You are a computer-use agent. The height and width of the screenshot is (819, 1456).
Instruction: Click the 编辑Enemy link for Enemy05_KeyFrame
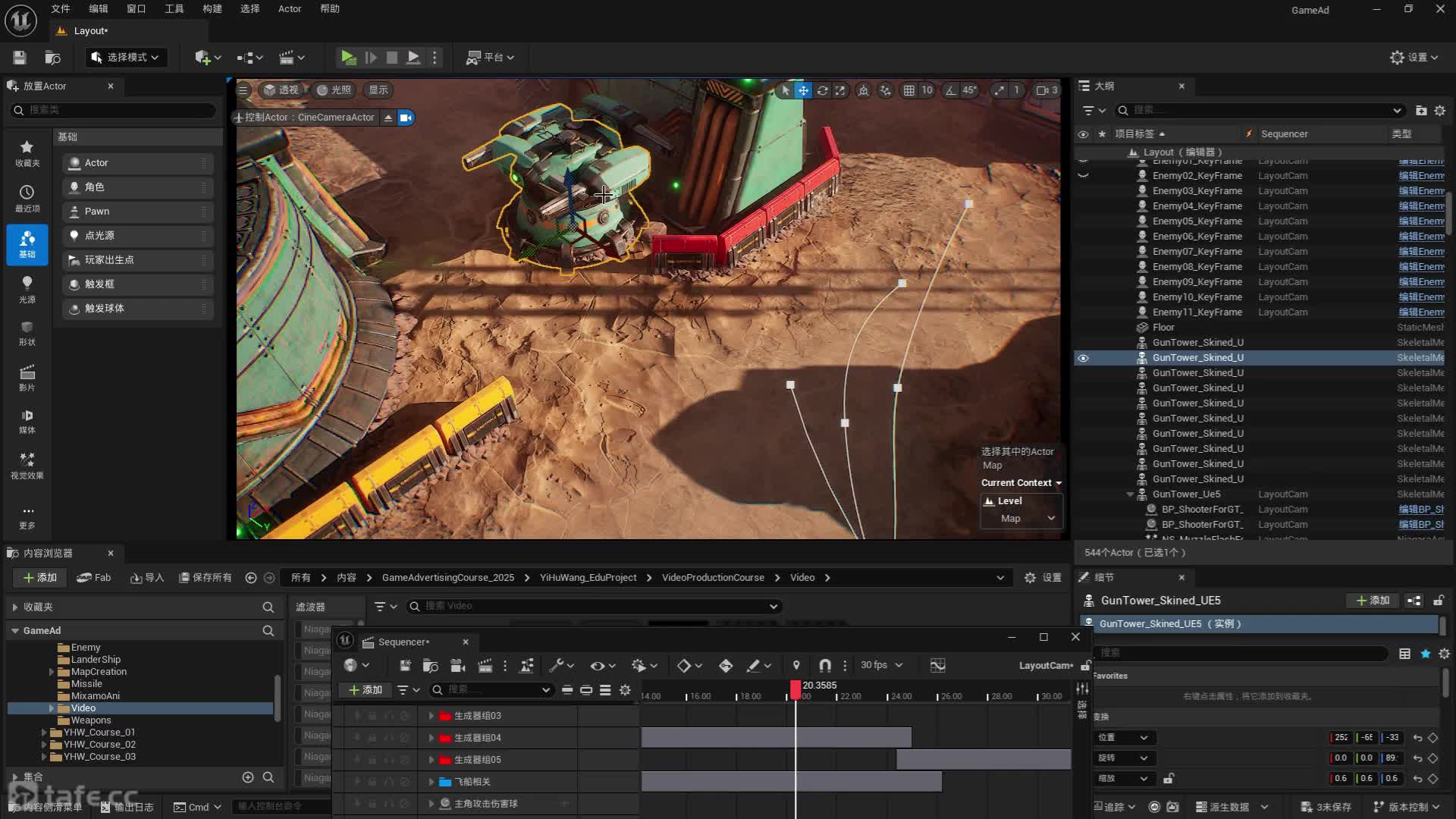(1420, 221)
